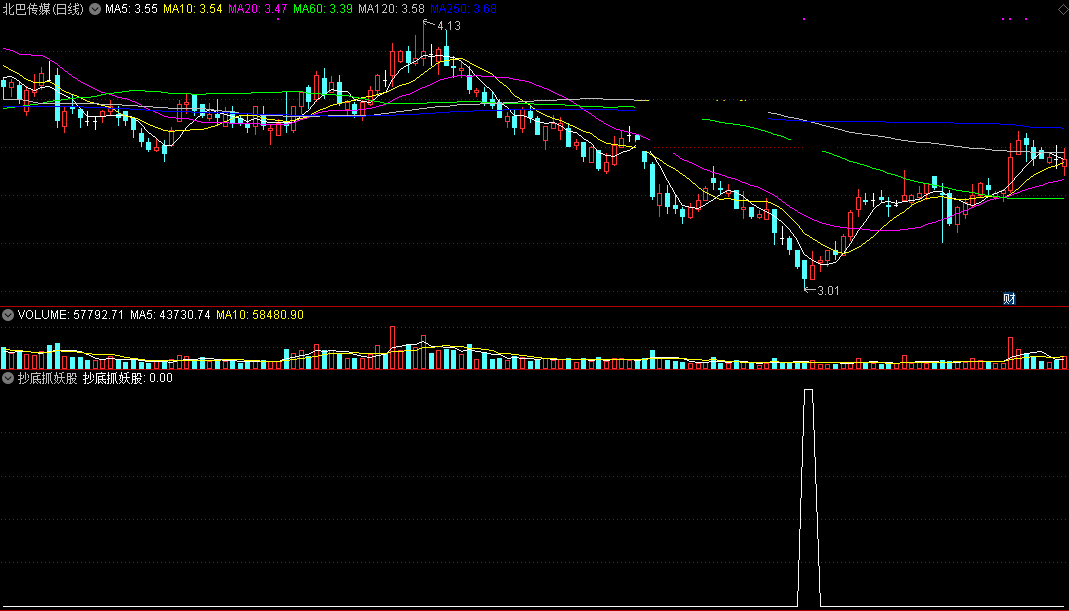Select the MA5: 3.55 moving average label

coord(132,10)
